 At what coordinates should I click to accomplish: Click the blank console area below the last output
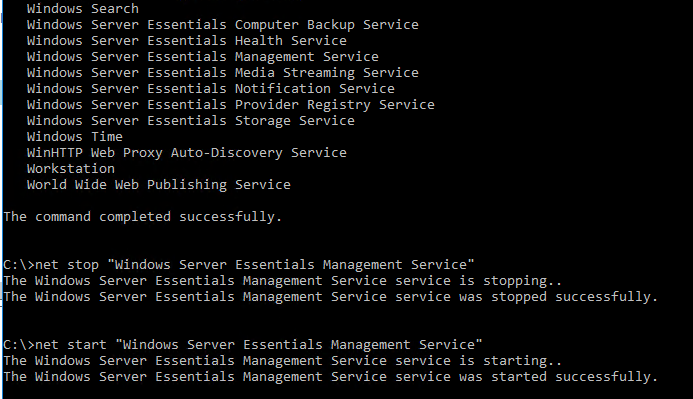click(x=346, y=392)
